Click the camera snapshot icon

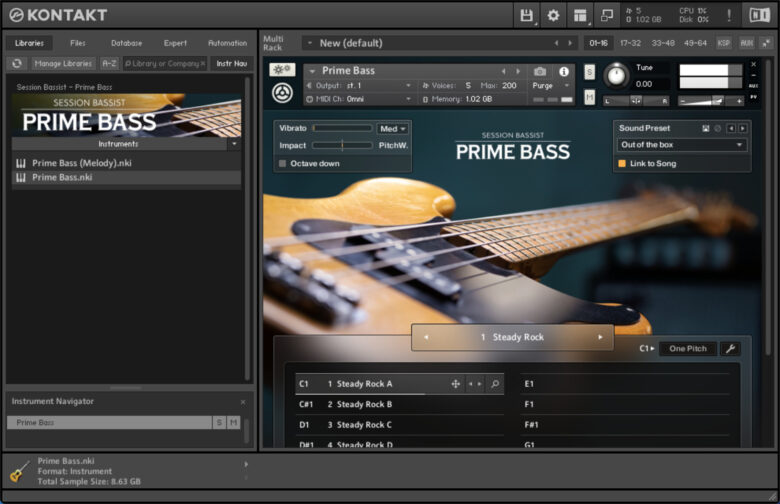[x=540, y=72]
